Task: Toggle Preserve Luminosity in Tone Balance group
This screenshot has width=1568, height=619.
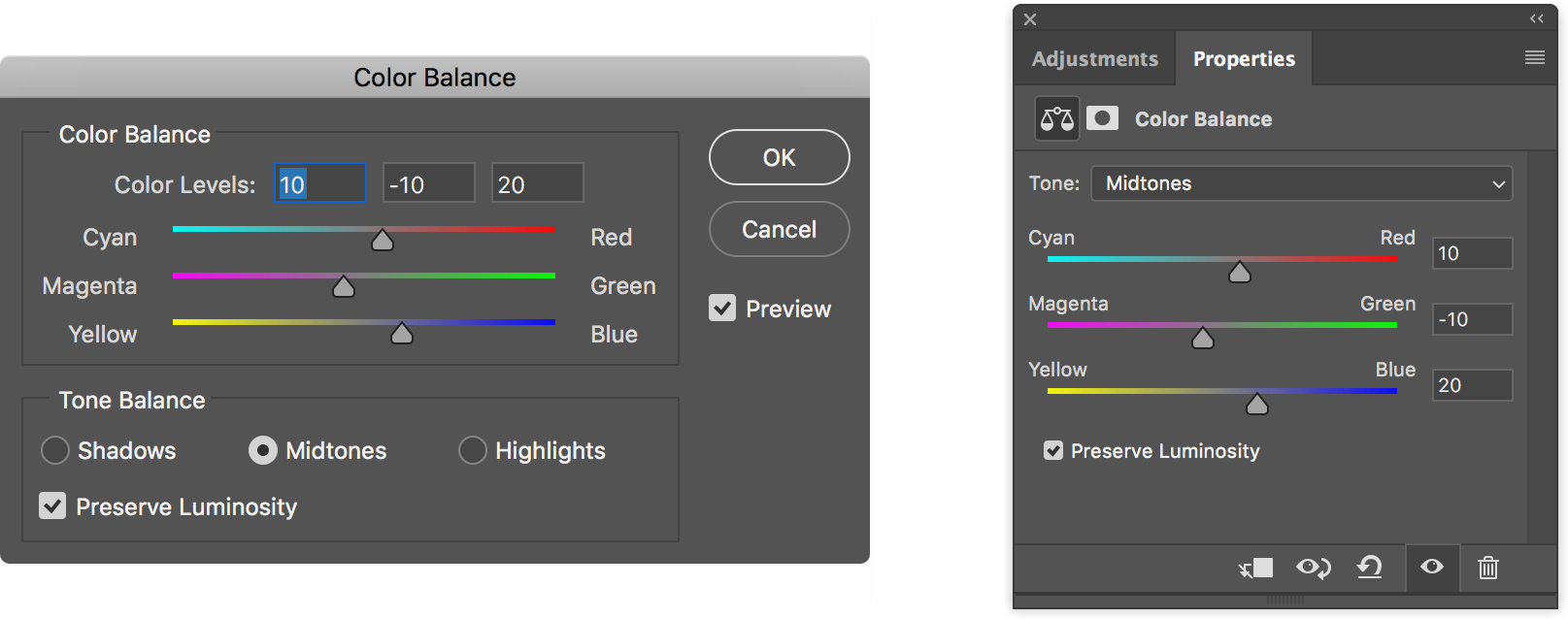Action: tap(52, 505)
